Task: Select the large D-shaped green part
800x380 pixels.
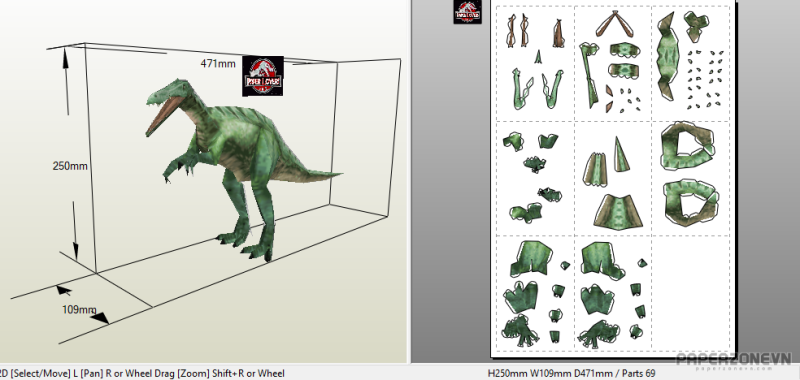Action: (x=688, y=146)
